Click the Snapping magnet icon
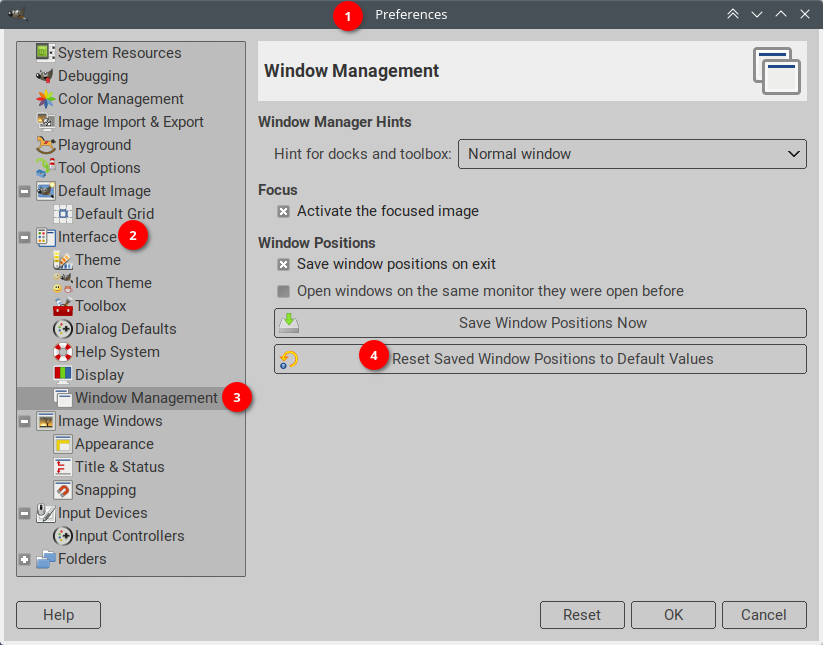 (62, 490)
